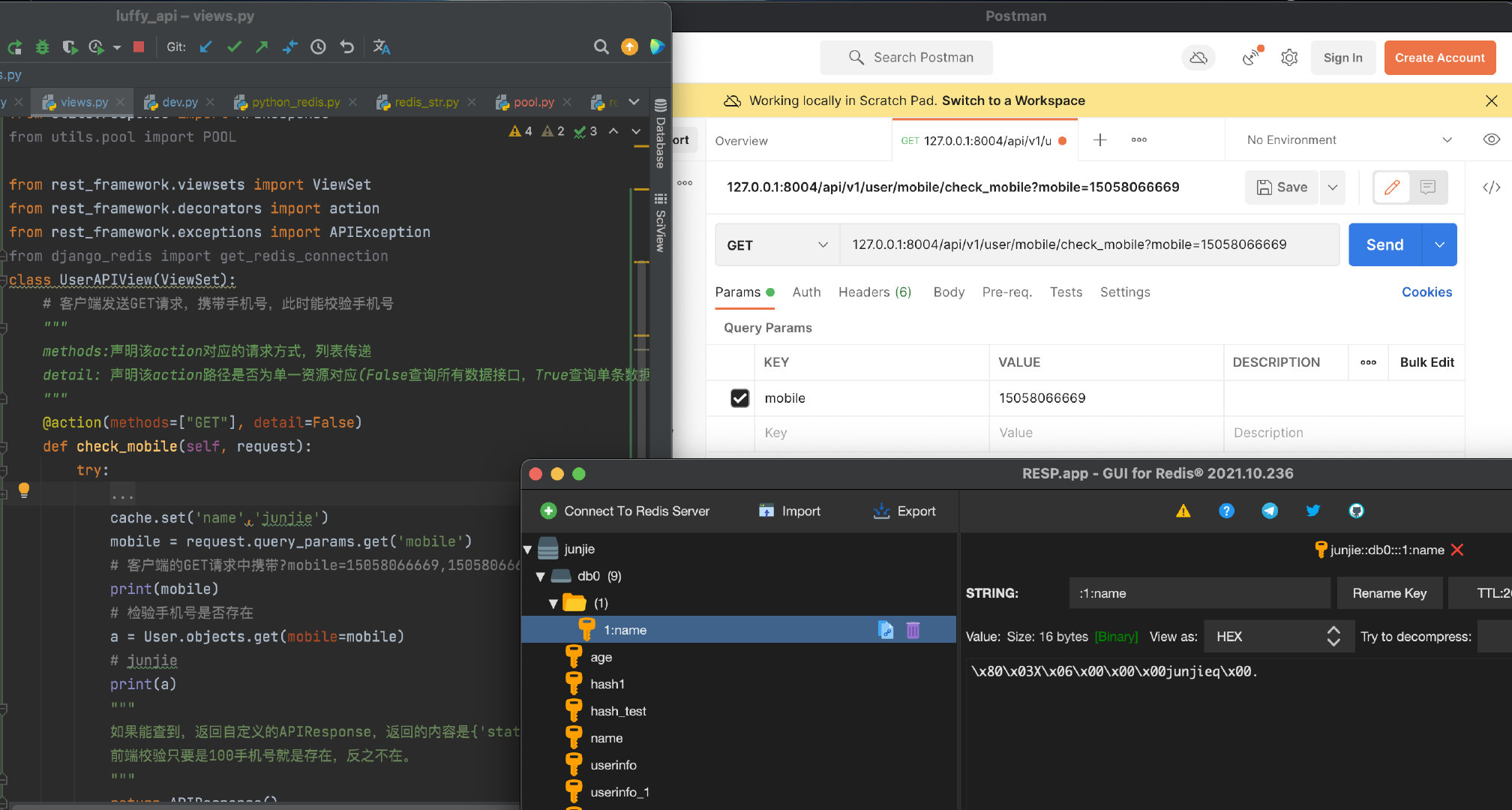Image resolution: width=1512 pixels, height=810 pixels.
Task: Open Twitter link icon in RESP.app
Action: (x=1313, y=511)
